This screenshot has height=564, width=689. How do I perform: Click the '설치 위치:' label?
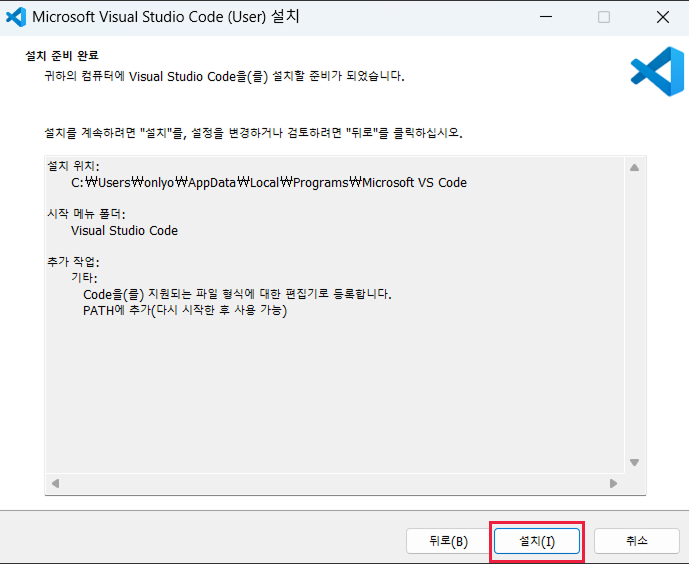(x=73, y=166)
